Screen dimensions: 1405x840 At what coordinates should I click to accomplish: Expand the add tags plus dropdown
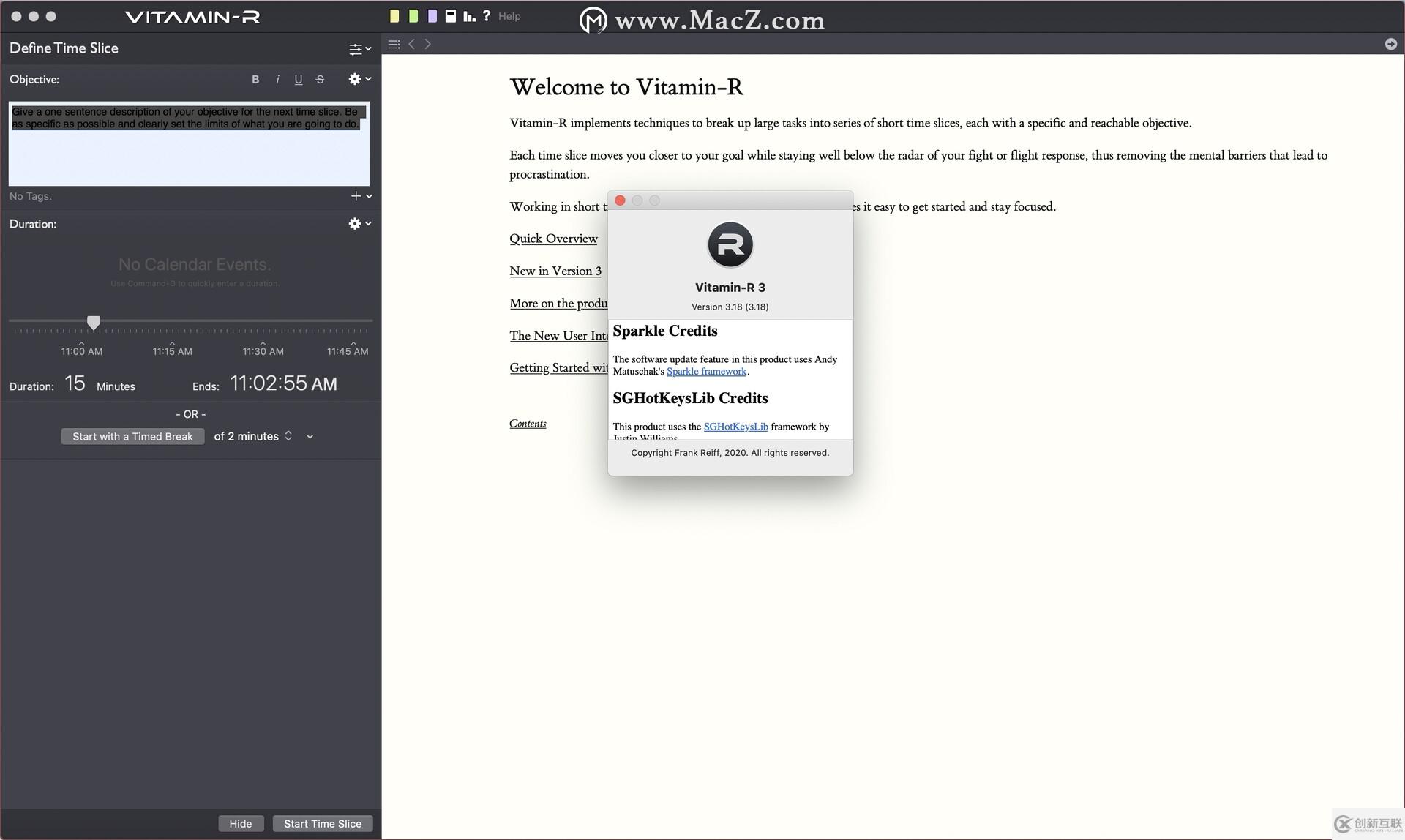click(361, 196)
